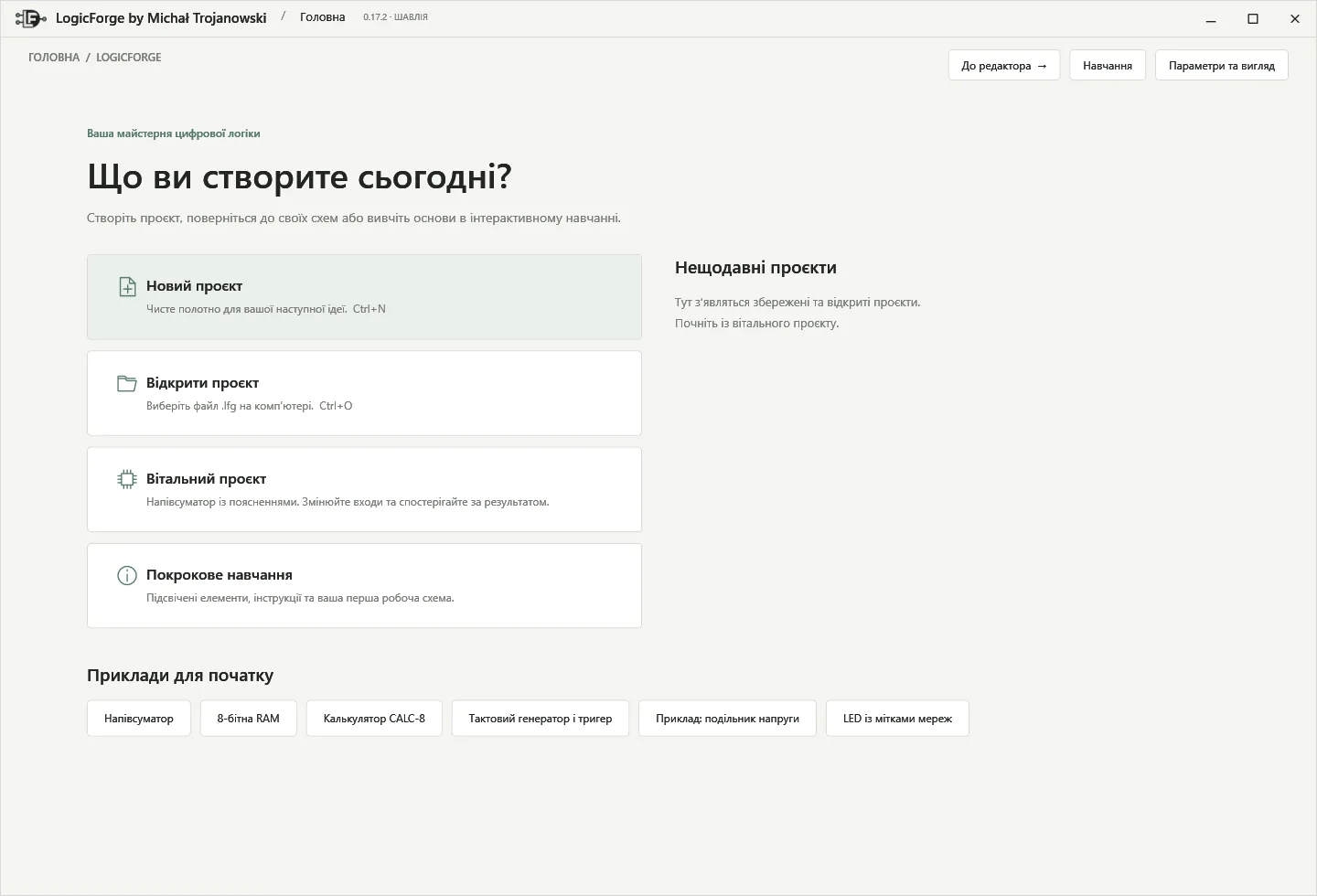Image resolution: width=1317 pixels, height=896 pixels.
Task: Load the Напівсуматор example
Action: [x=139, y=719]
